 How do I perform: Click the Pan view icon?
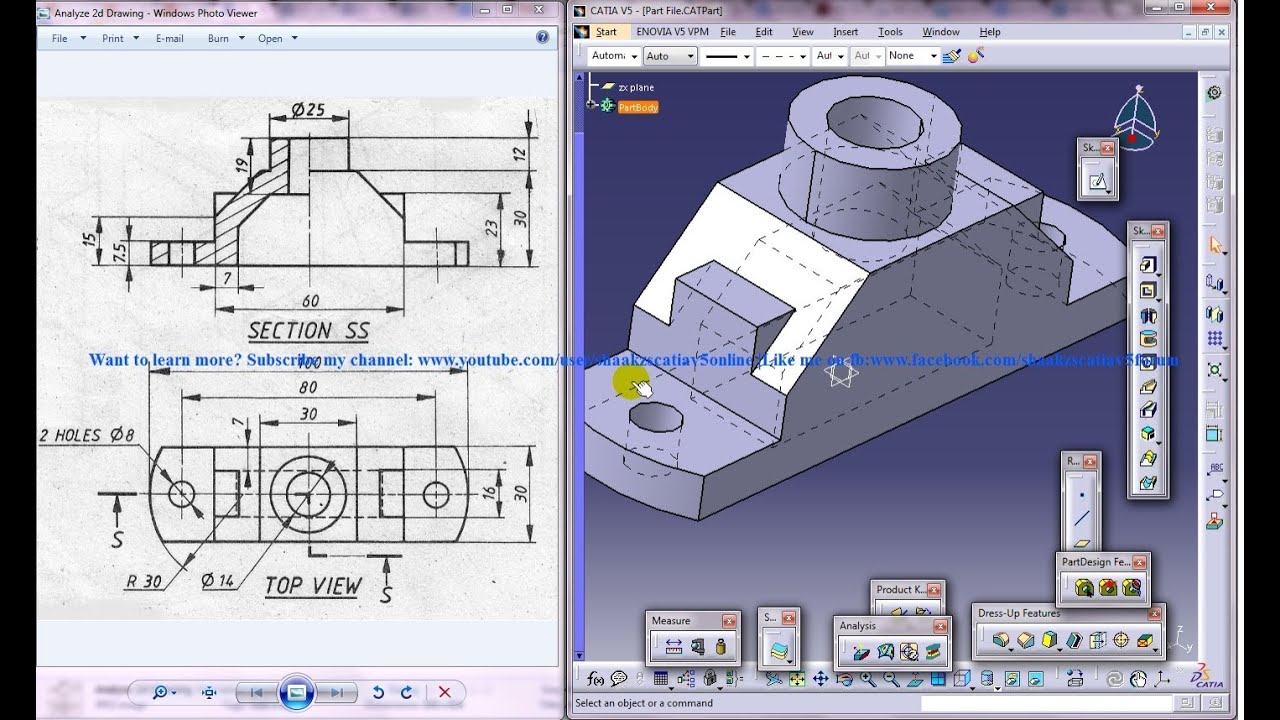click(821, 679)
